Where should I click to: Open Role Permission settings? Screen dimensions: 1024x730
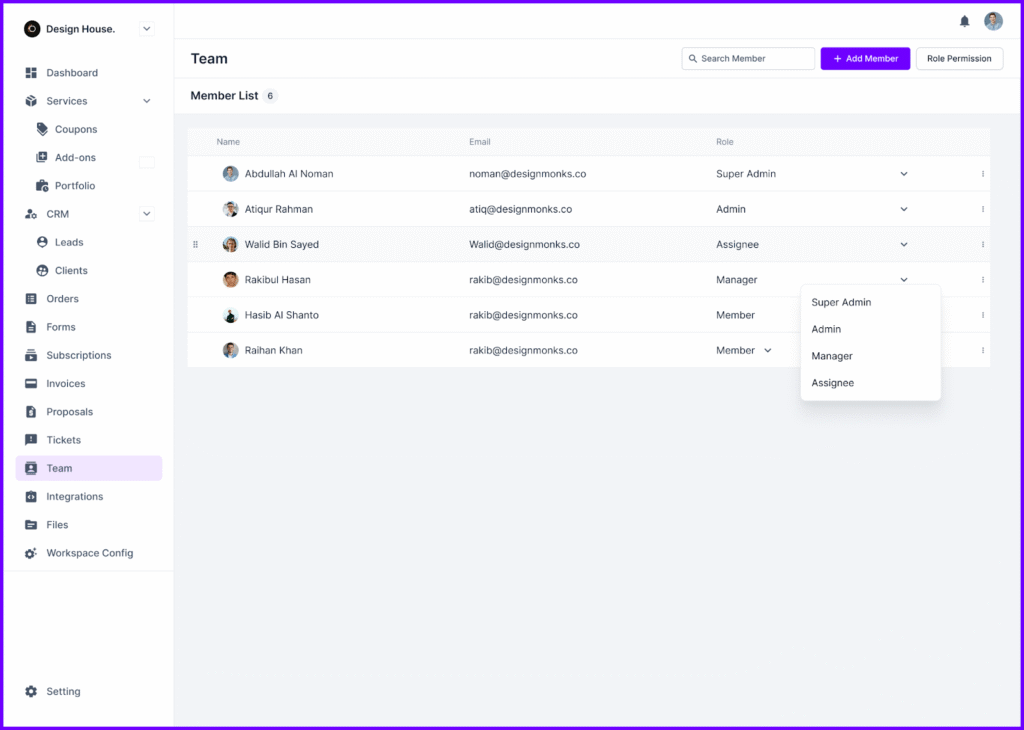coord(959,58)
